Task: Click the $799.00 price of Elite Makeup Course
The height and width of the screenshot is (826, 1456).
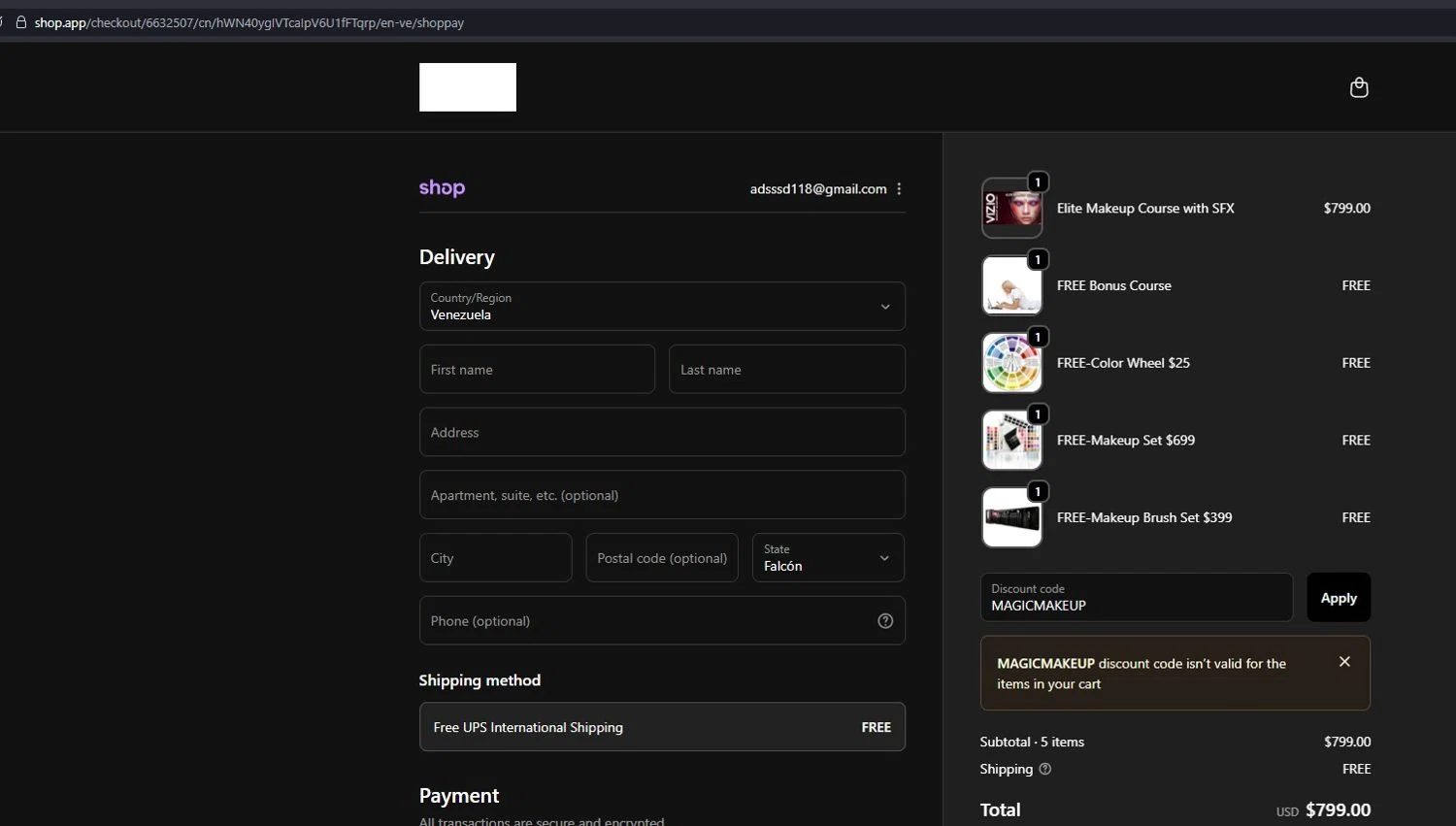Action: coord(1347,208)
